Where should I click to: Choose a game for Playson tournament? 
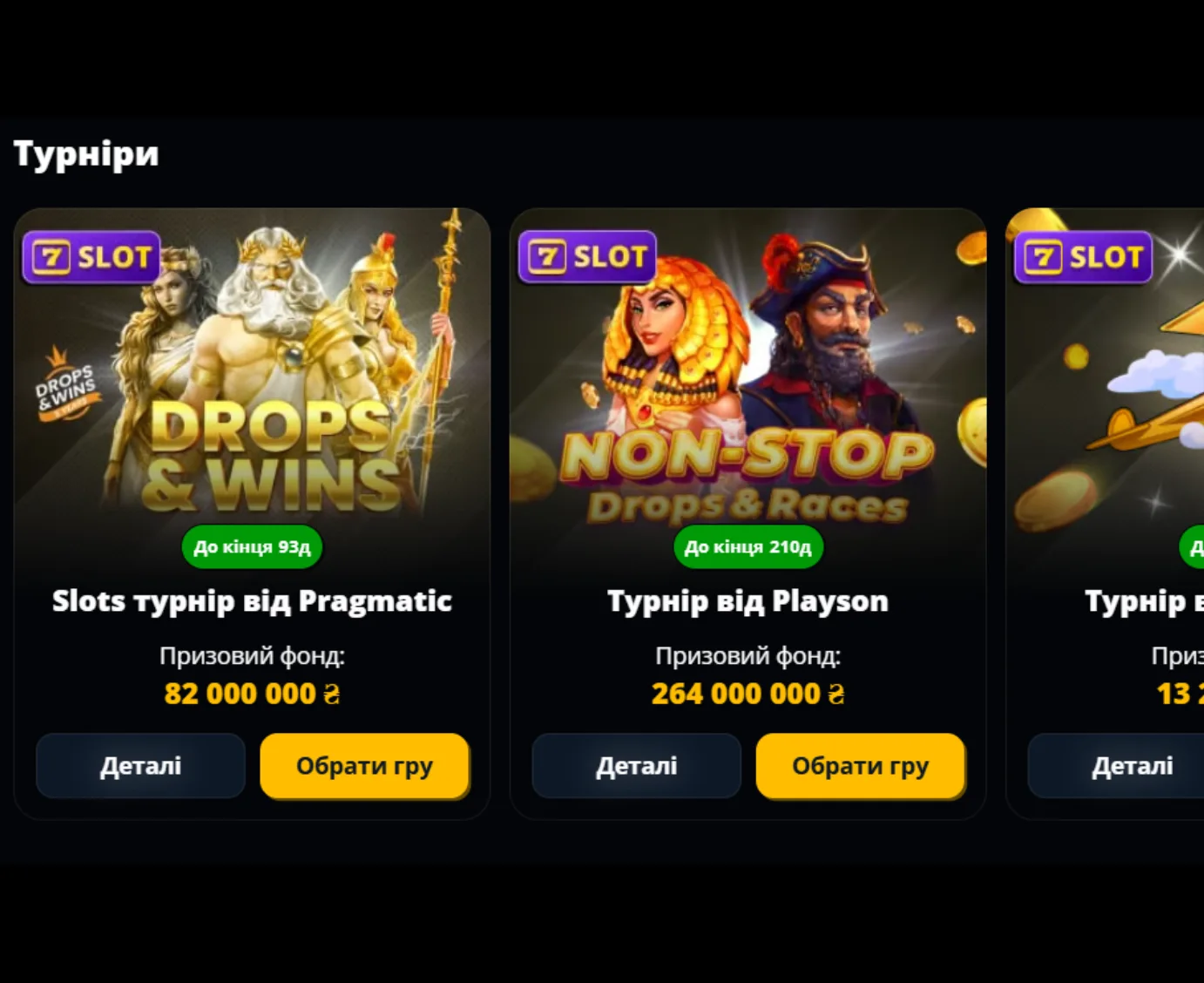pyautogui.click(x=860, y=766)
